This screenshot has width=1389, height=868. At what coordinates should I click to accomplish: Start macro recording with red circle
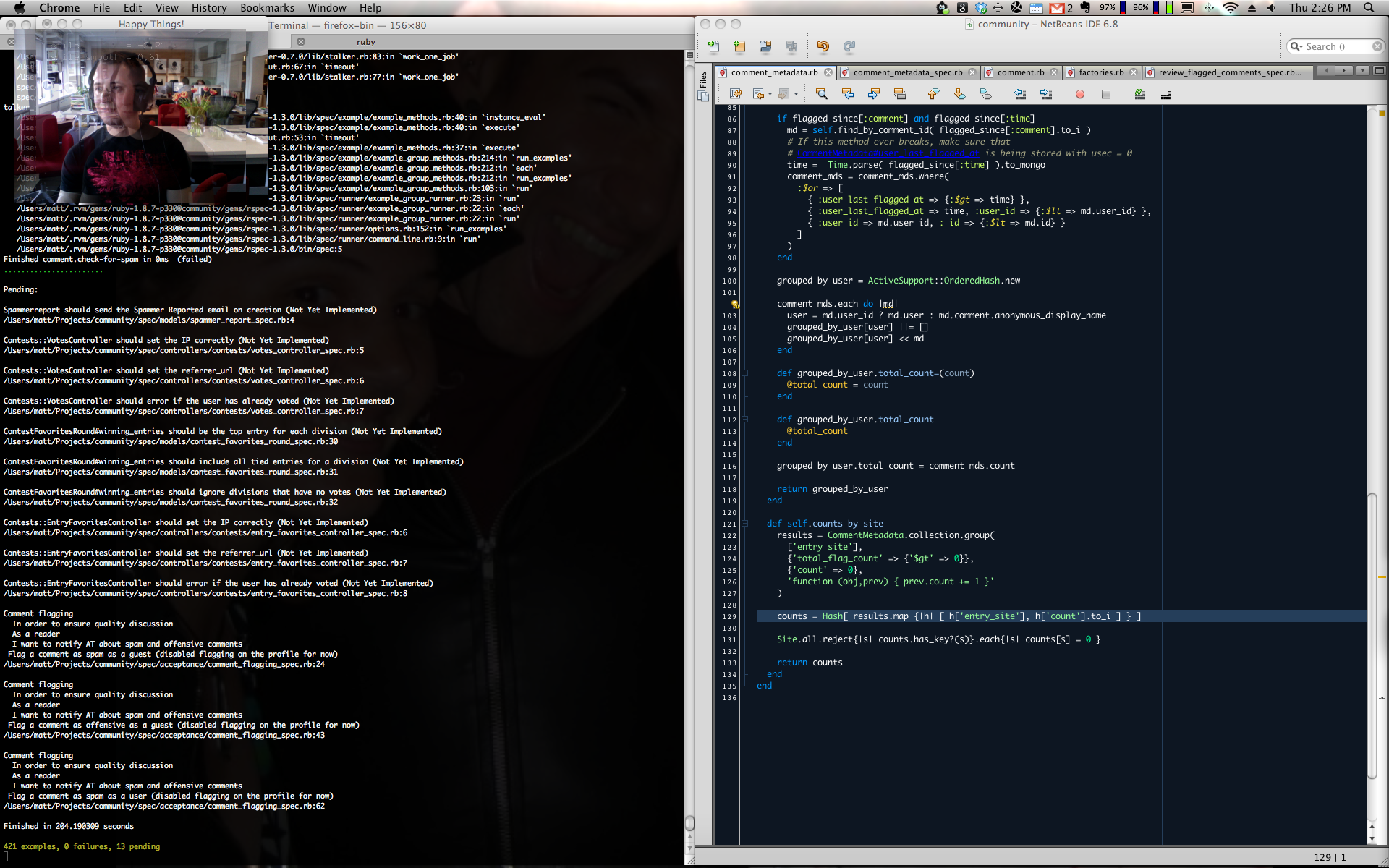[x=1080, y=94]
